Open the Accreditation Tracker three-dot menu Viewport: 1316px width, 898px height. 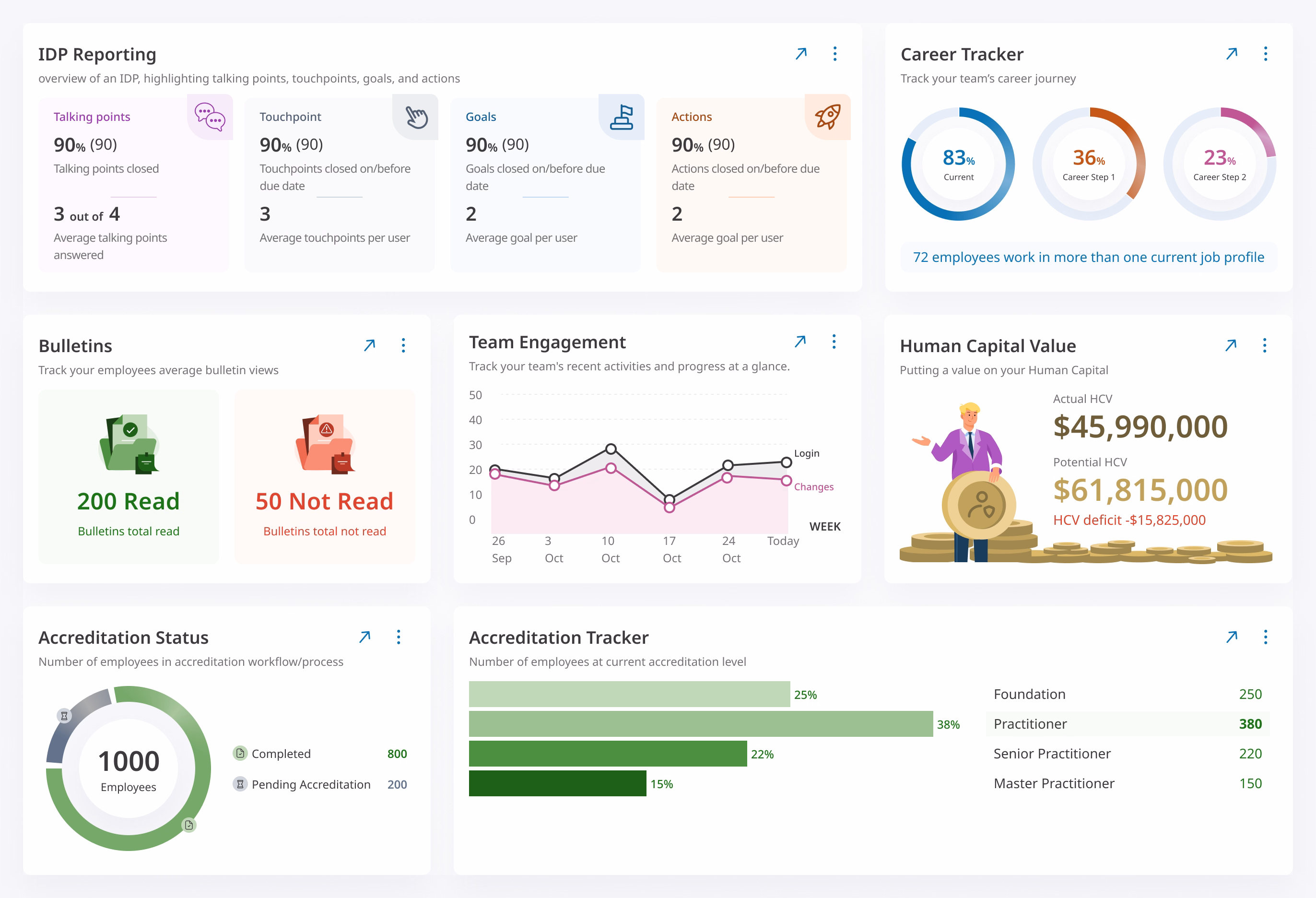coord(1266,637)
